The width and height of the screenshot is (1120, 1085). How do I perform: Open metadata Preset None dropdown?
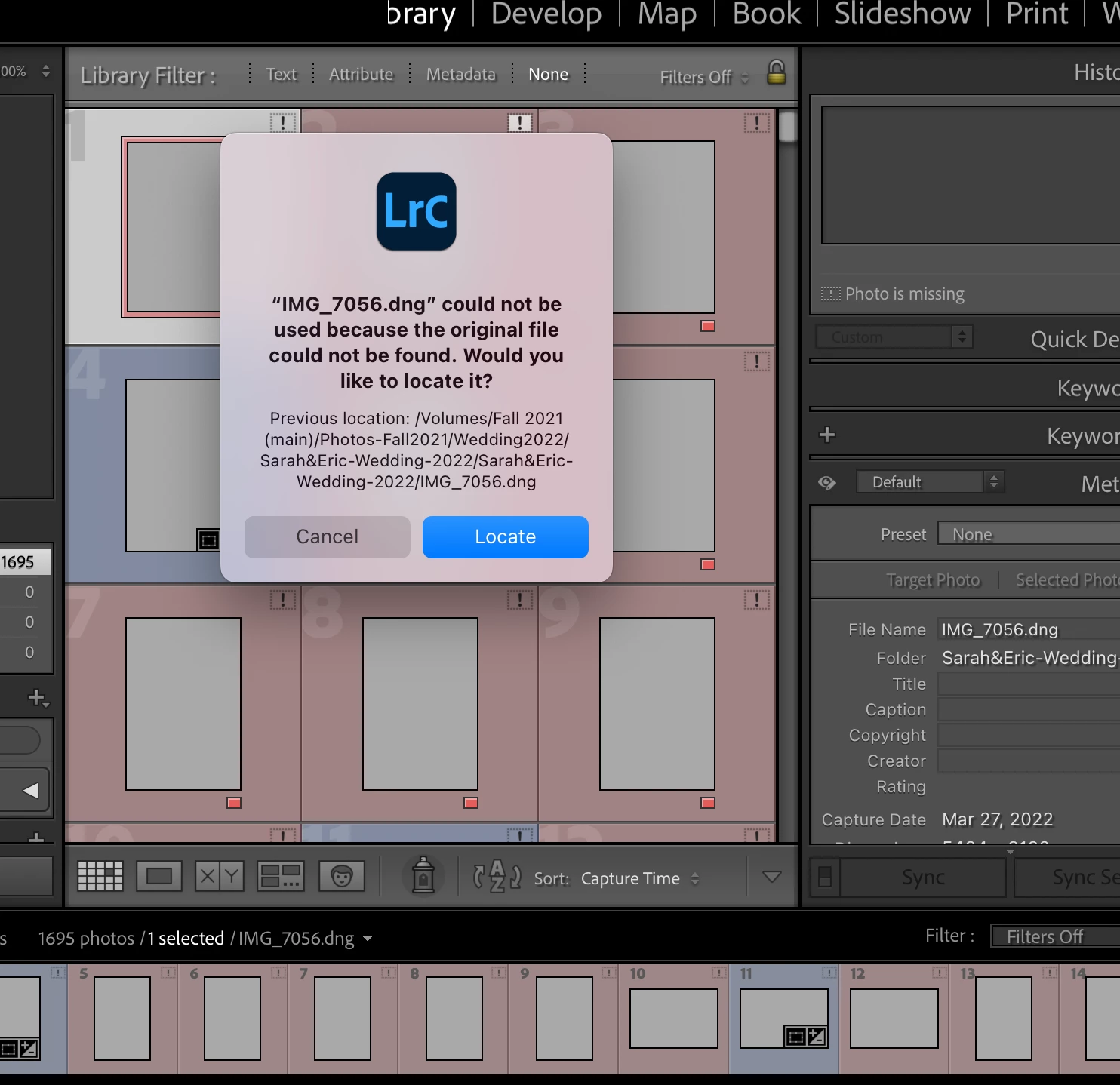pos(1029,534)
